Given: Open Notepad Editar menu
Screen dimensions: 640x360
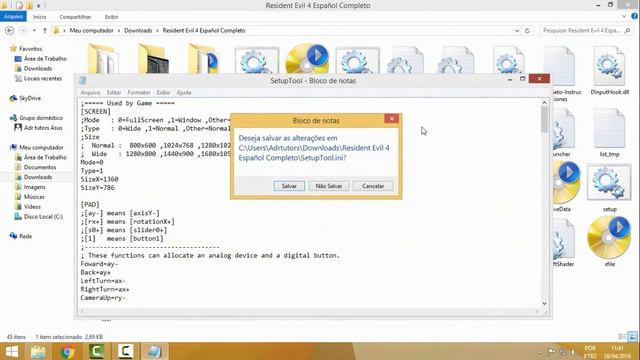Looking at the screenshot, I should coord(114,93).
